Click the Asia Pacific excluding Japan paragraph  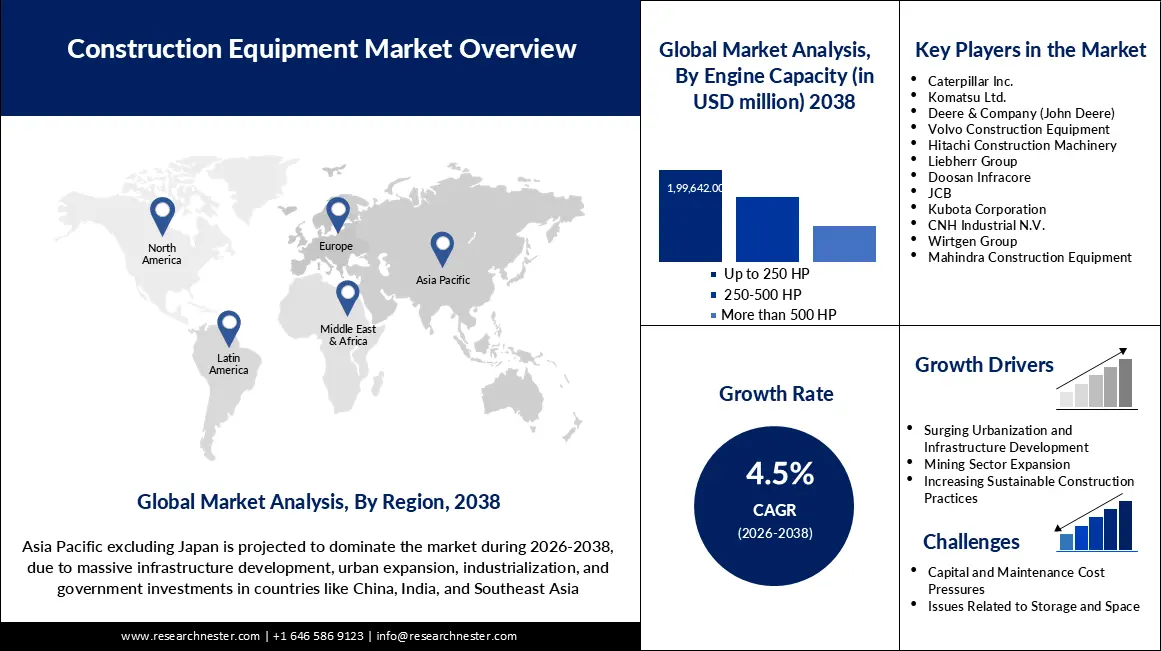coord(318,568)
